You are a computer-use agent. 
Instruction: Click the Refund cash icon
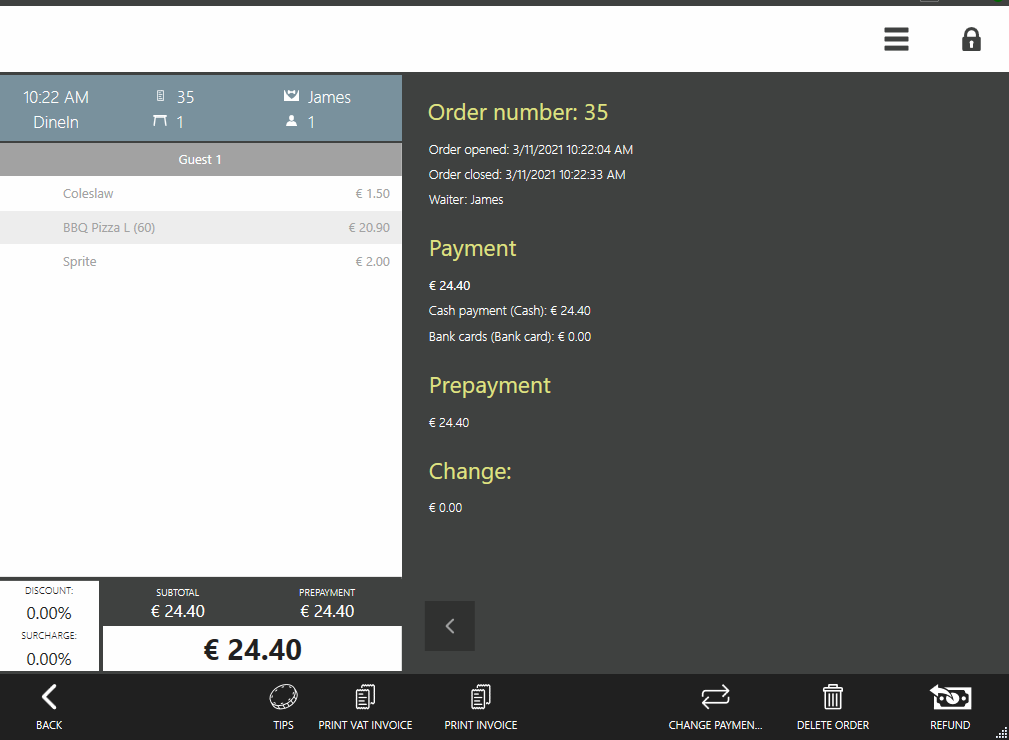[x=949, y=696]
